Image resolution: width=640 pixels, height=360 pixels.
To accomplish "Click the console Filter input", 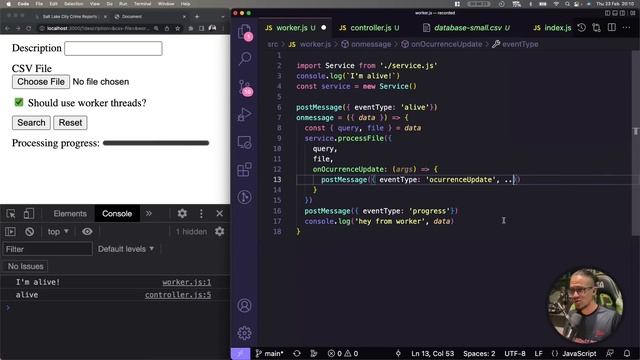I will click(47, 249).
